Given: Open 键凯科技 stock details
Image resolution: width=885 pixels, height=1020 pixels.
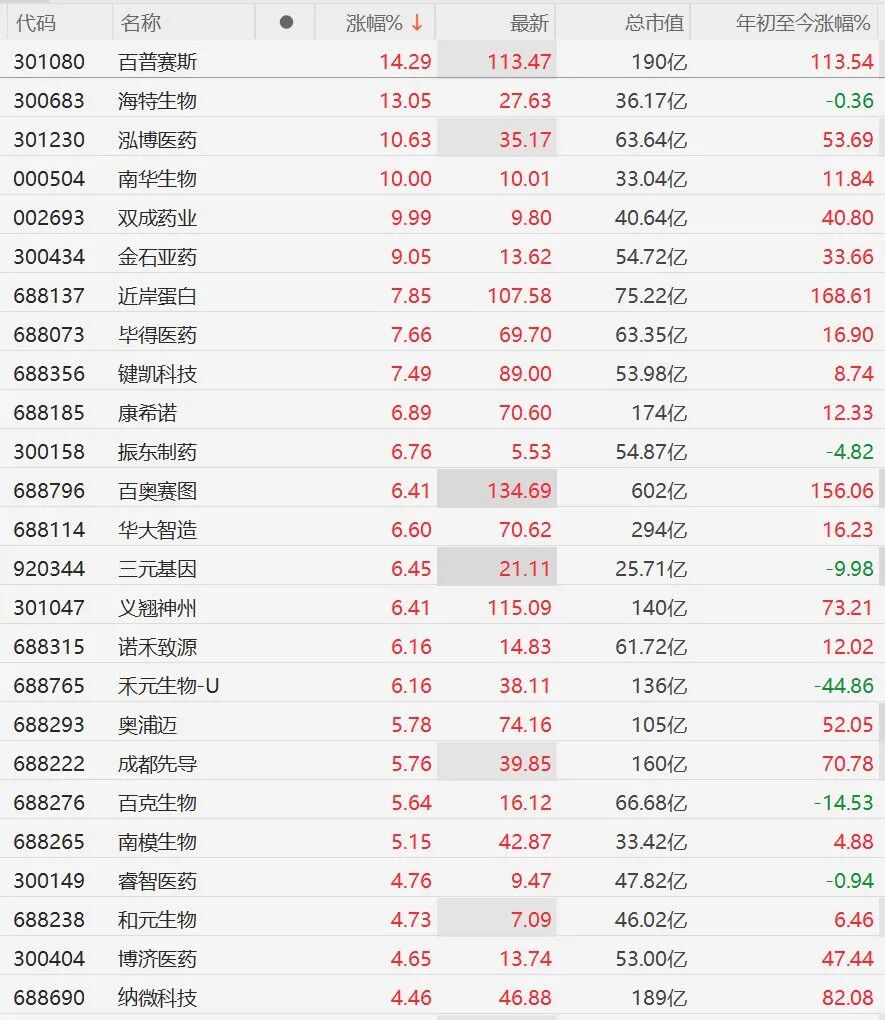Looking at the screenshot, I should 157,374.
